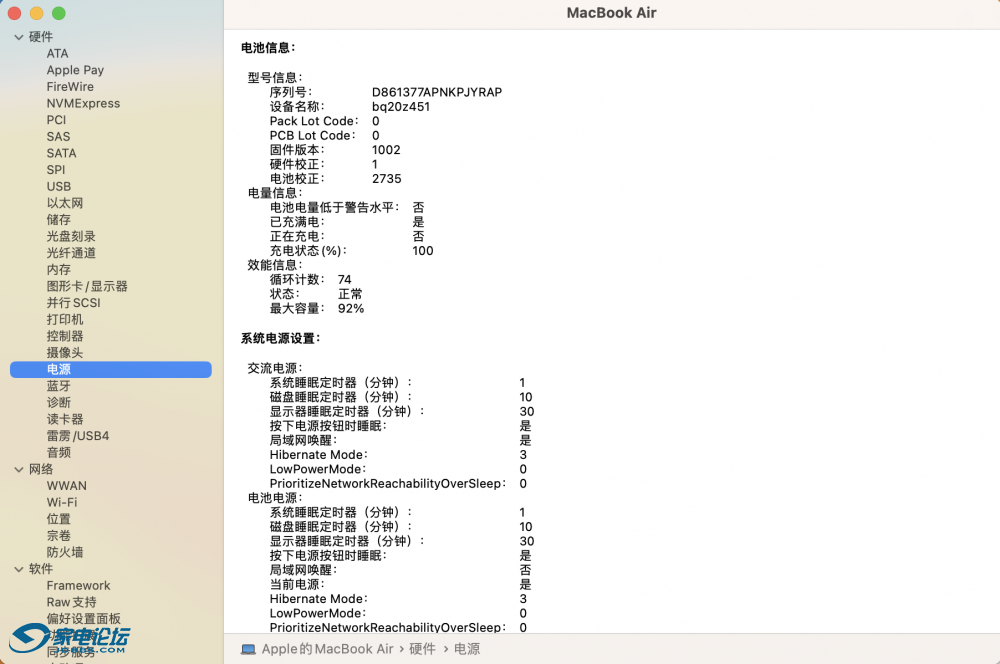The image size is (1000, 664).
Task: Click the 型号信息 label
Action: click(275, 78)
